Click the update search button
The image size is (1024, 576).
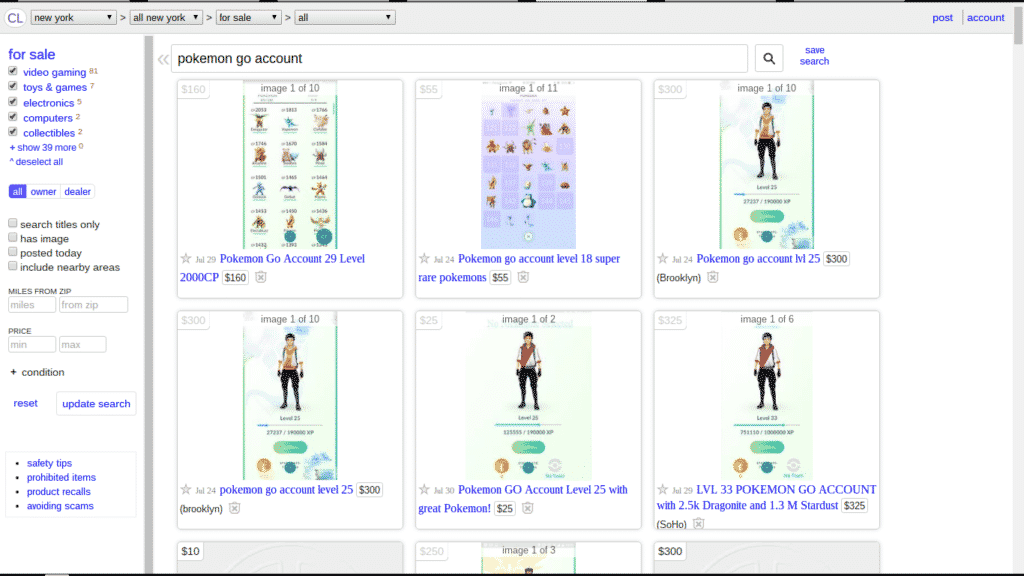pyautogui.click(x=96, y=404)
